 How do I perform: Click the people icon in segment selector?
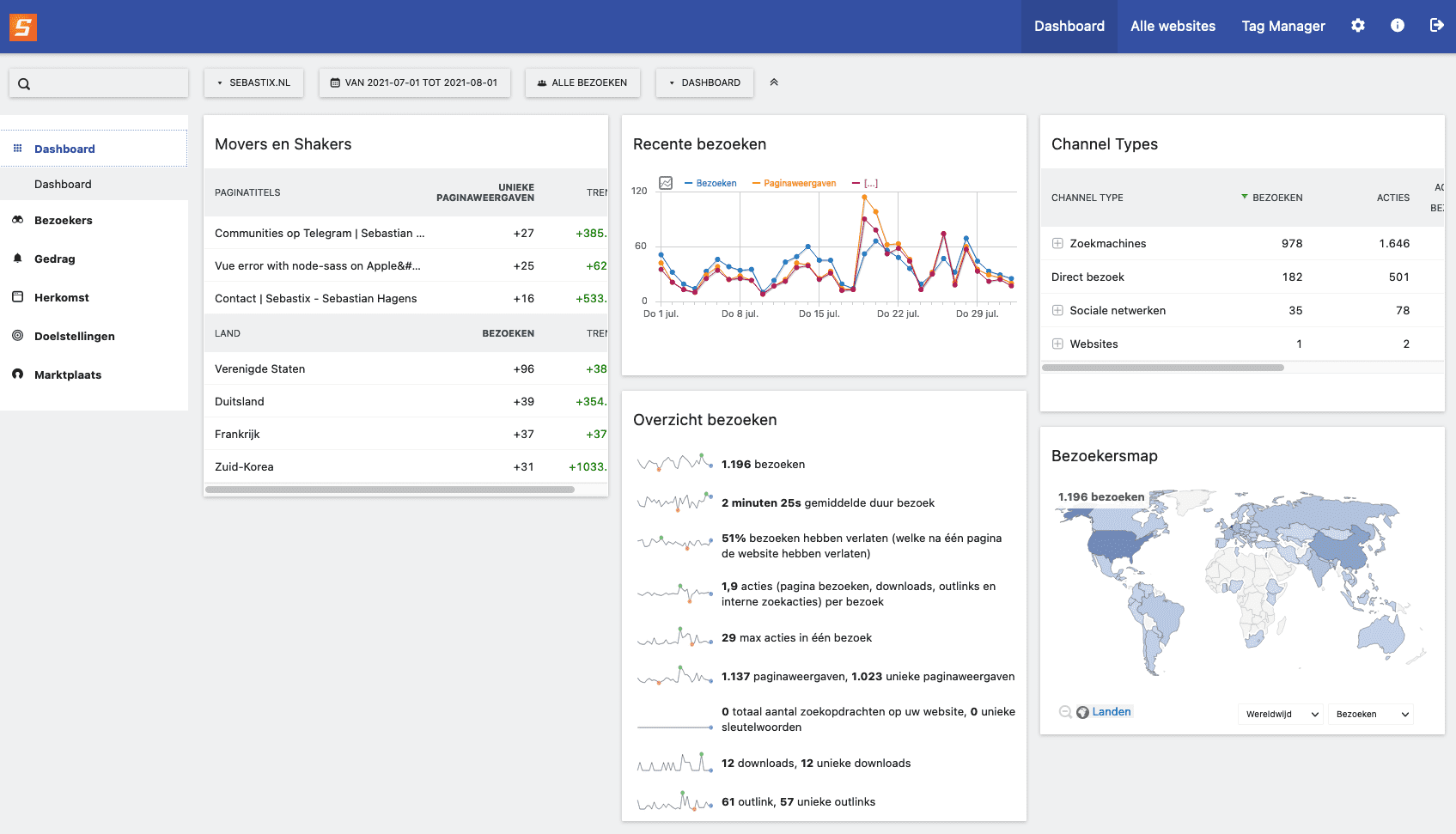coord(542,83)
